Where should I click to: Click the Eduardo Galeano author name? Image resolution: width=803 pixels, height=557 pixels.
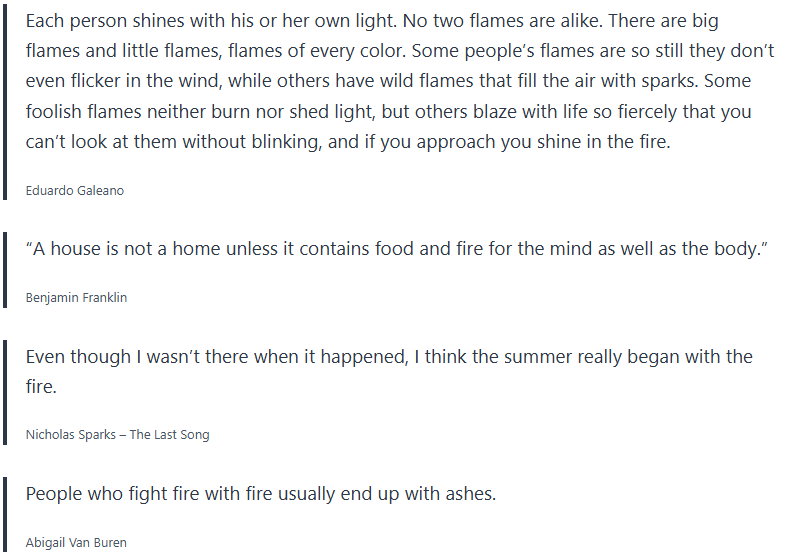75,190
